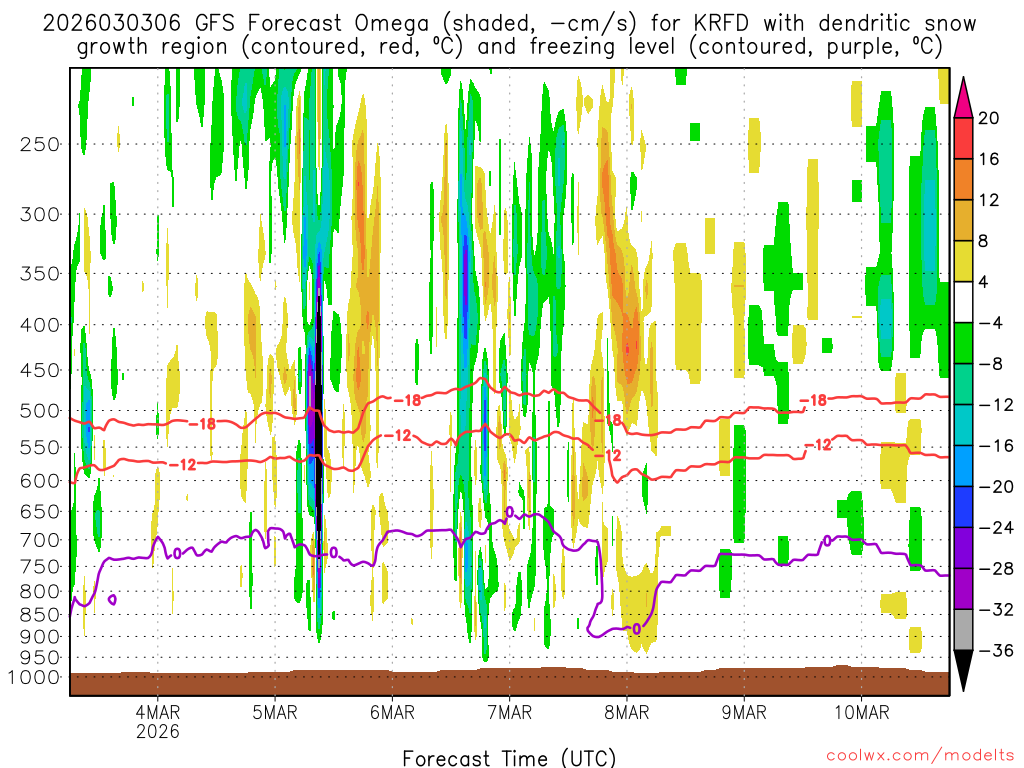Select the 600 pressure level label
1024x768 pixels.
click(40, 481)
